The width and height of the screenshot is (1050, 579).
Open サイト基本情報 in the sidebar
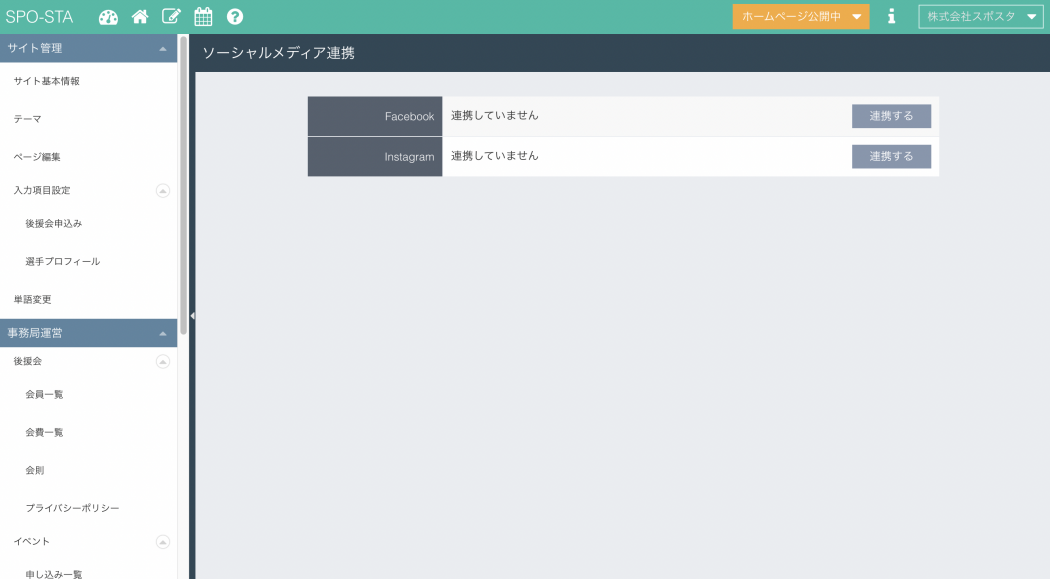point(47,81)
